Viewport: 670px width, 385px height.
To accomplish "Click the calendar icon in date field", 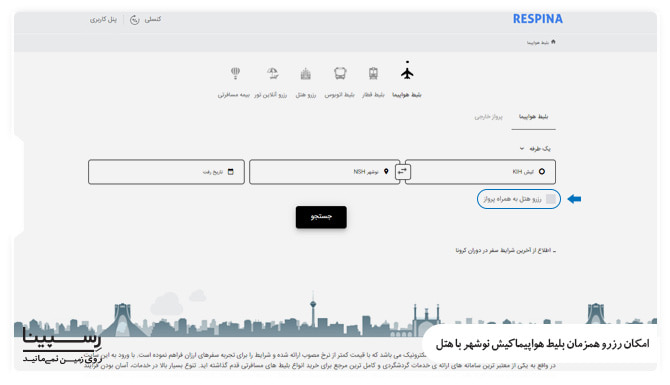I will click(x=231, y=172).
